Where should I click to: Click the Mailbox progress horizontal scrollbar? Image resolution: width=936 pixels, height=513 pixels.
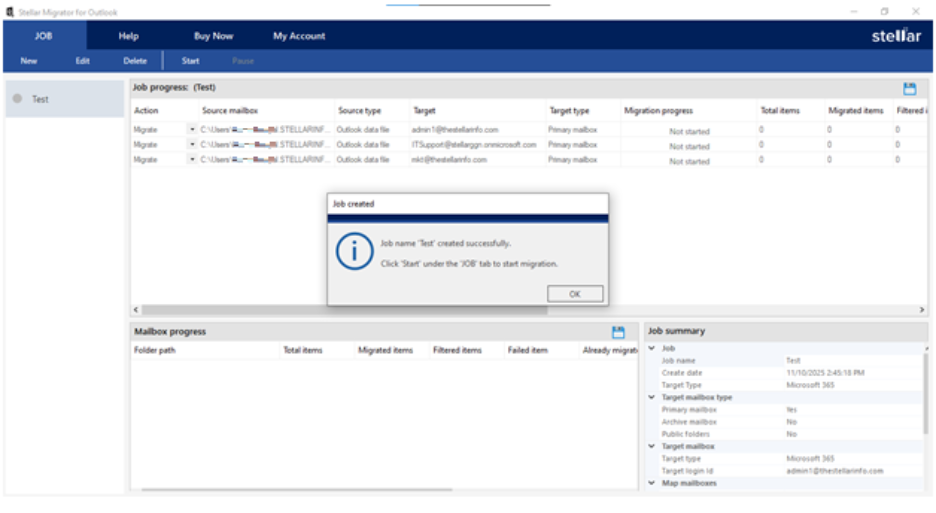(x=297, y=490)
